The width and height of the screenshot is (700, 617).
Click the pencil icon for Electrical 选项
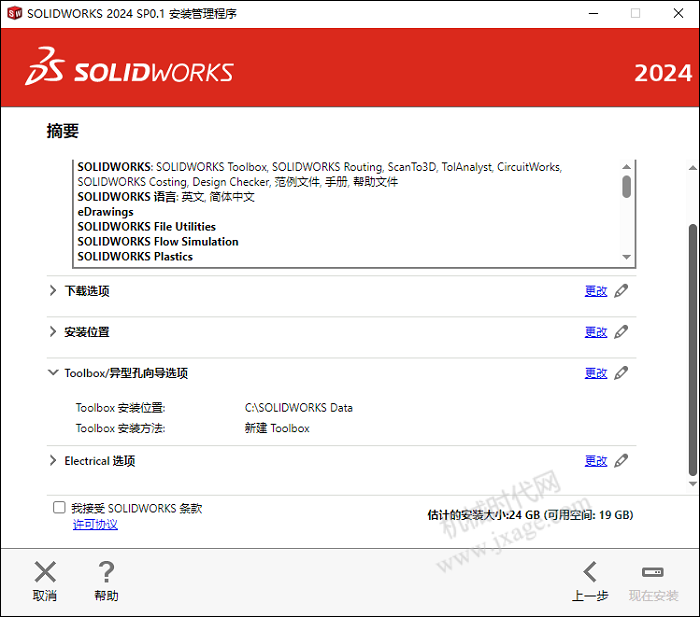621,461
